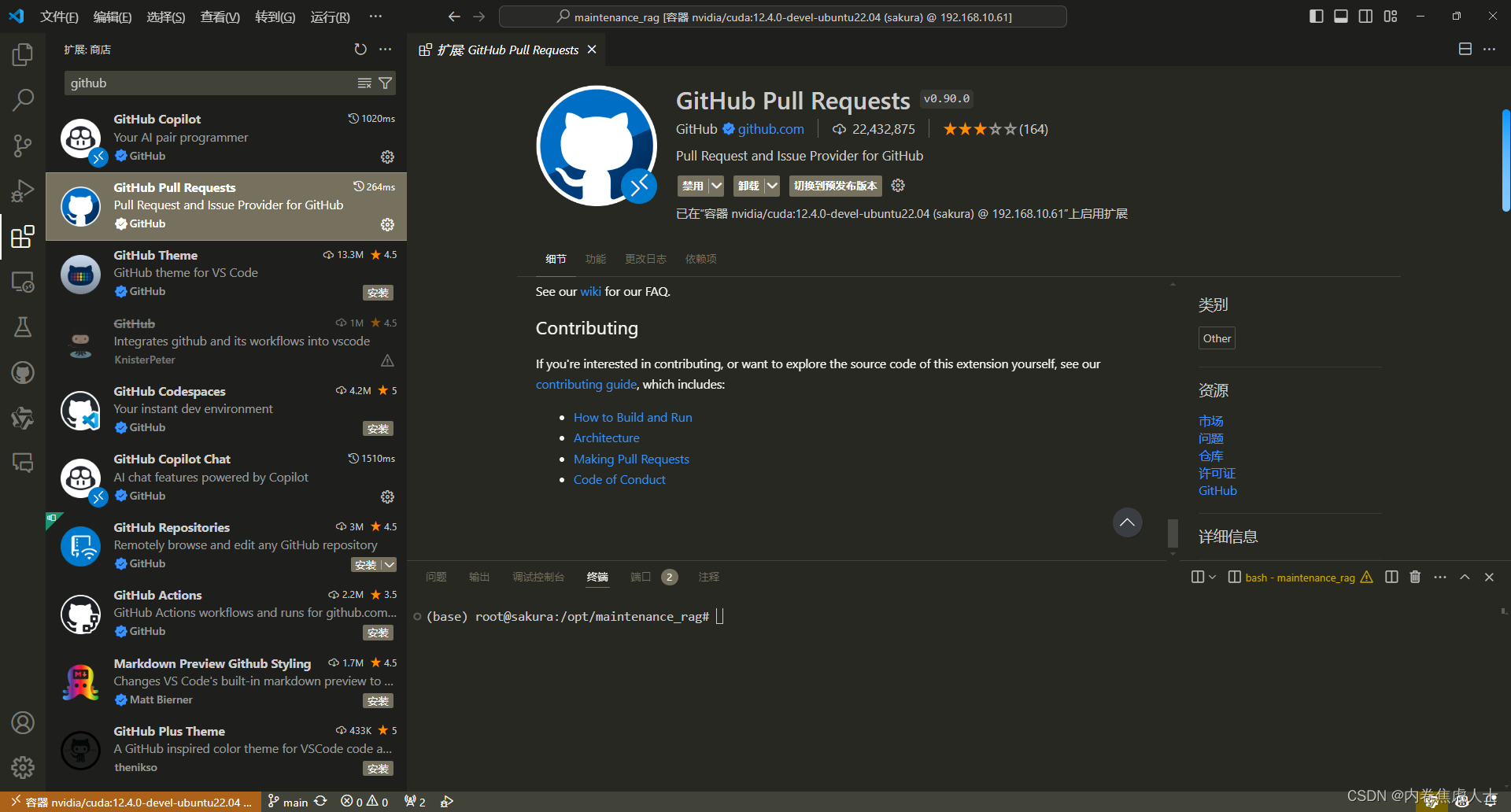
Task: Open terminal panel more actions menu
Action: (1440, 577)
